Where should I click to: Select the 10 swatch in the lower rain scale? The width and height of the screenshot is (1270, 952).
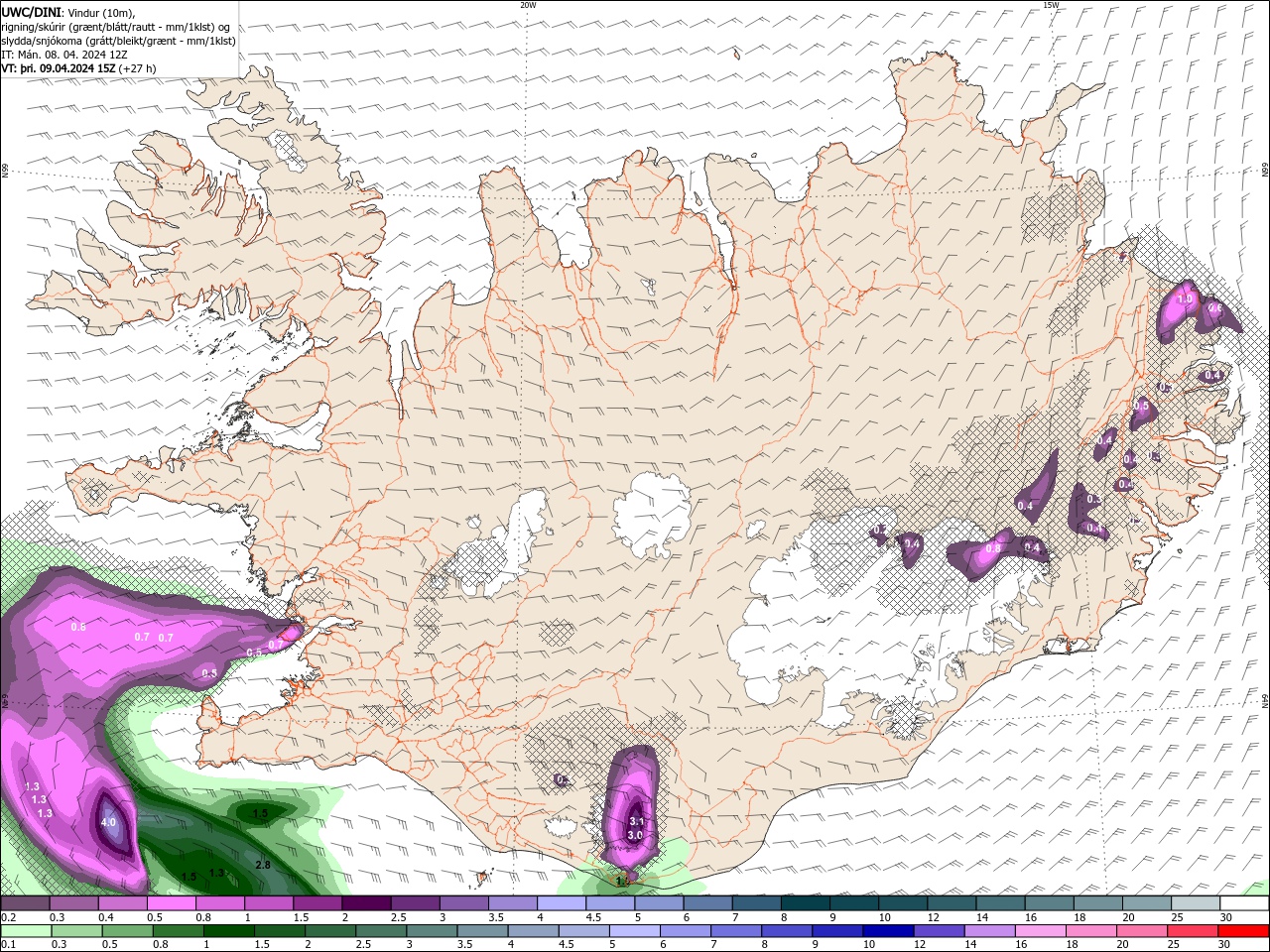click(887, 931)
